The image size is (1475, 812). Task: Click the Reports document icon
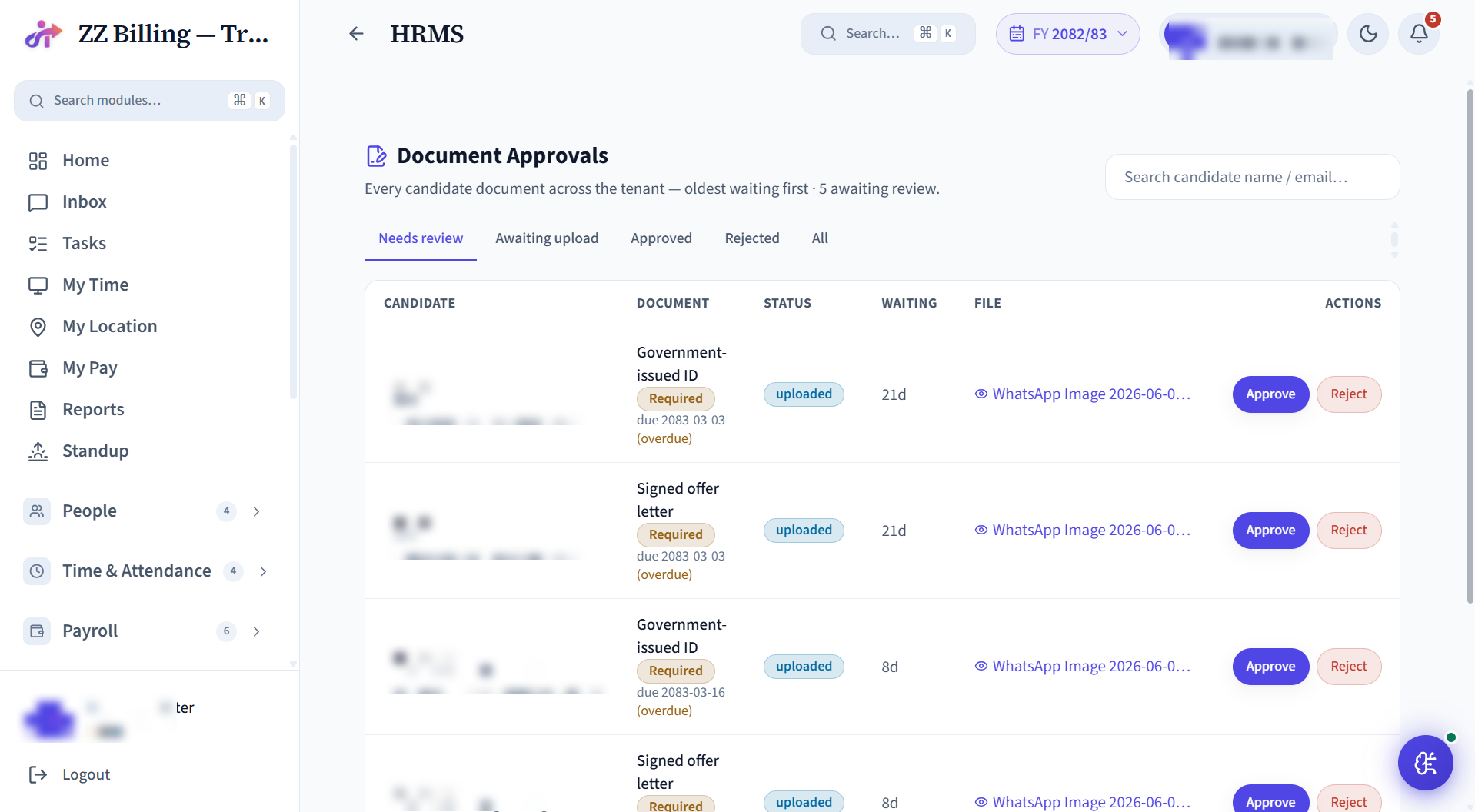pos(38,410)
